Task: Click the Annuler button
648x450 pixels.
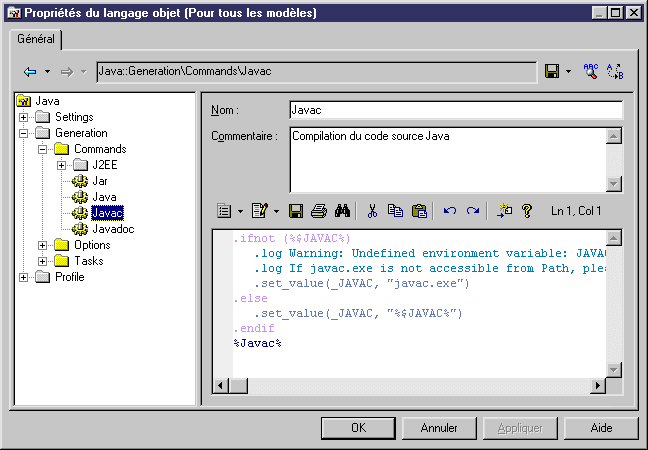Action: coord(439,428)
